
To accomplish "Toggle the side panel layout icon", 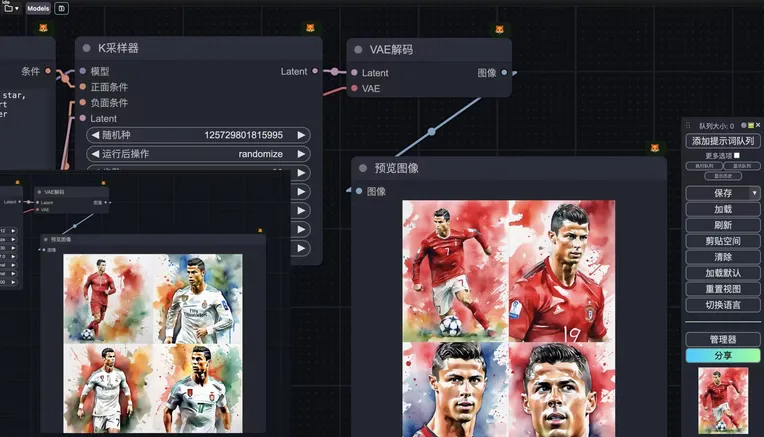I will click(61, 8).
